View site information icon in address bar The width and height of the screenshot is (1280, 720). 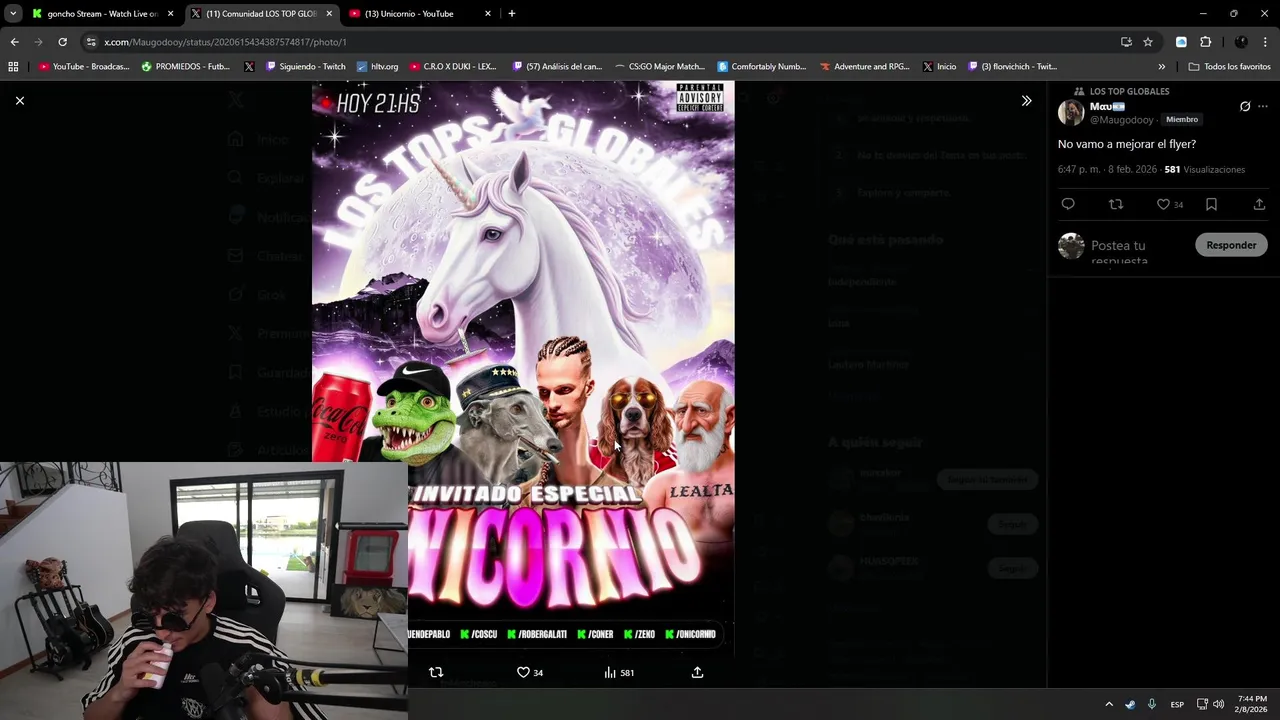tap(91, 42)
